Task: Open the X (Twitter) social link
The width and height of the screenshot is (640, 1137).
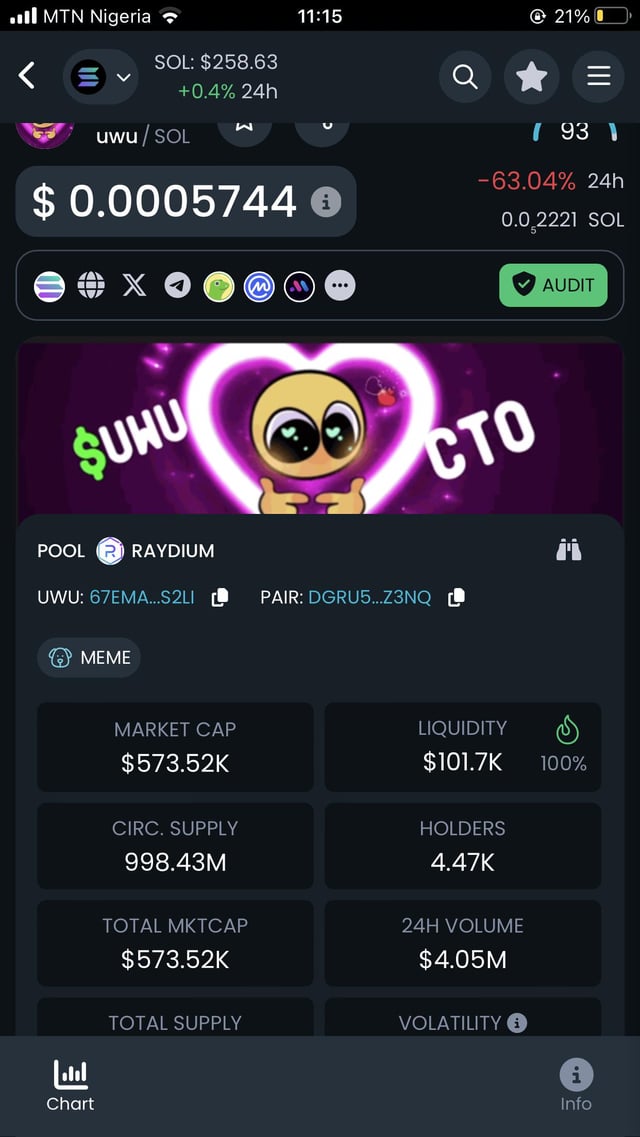Action: point(134,286)
